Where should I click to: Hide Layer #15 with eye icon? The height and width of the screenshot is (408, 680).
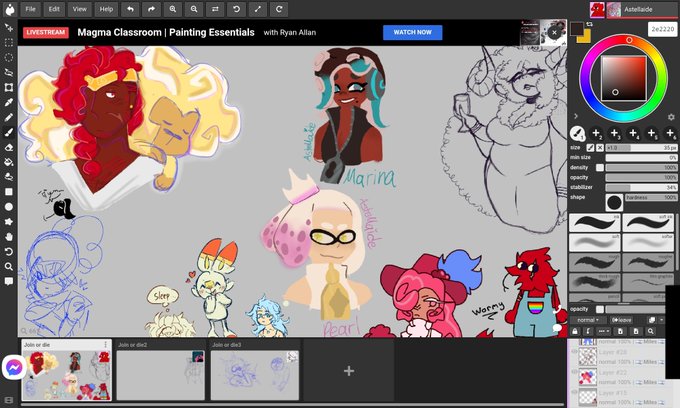pyautogui.click(x=574, y=392)
